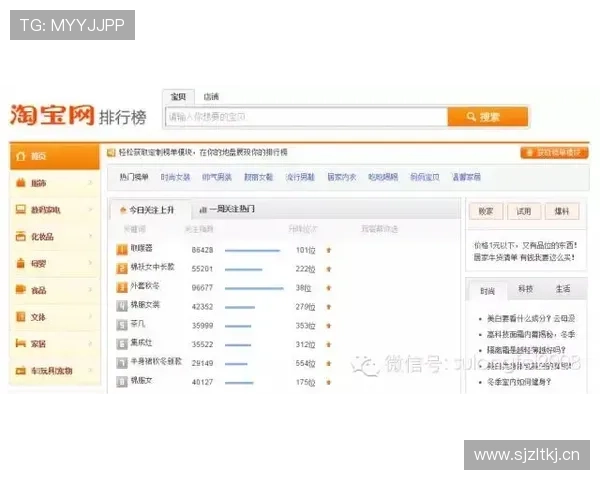Open the 科技 news tab
The image size is (600, 480).
click(x=525, y=289)
